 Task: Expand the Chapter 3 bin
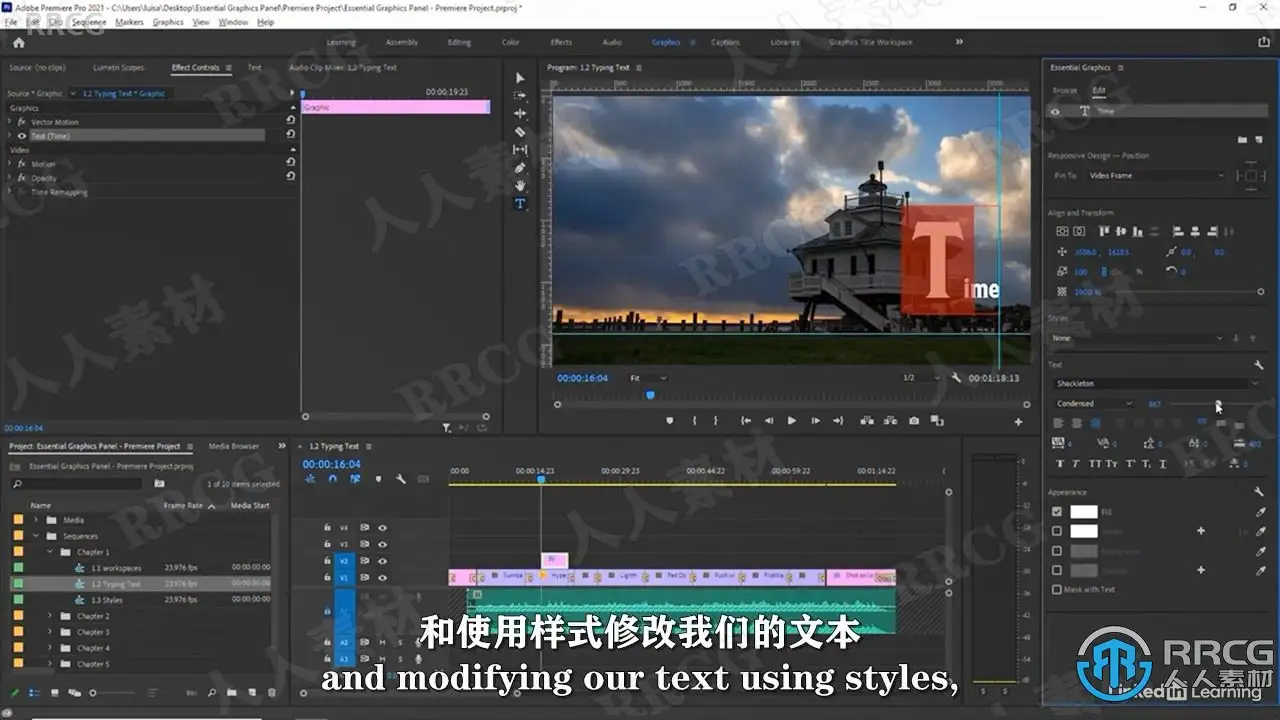pos(50,632)
